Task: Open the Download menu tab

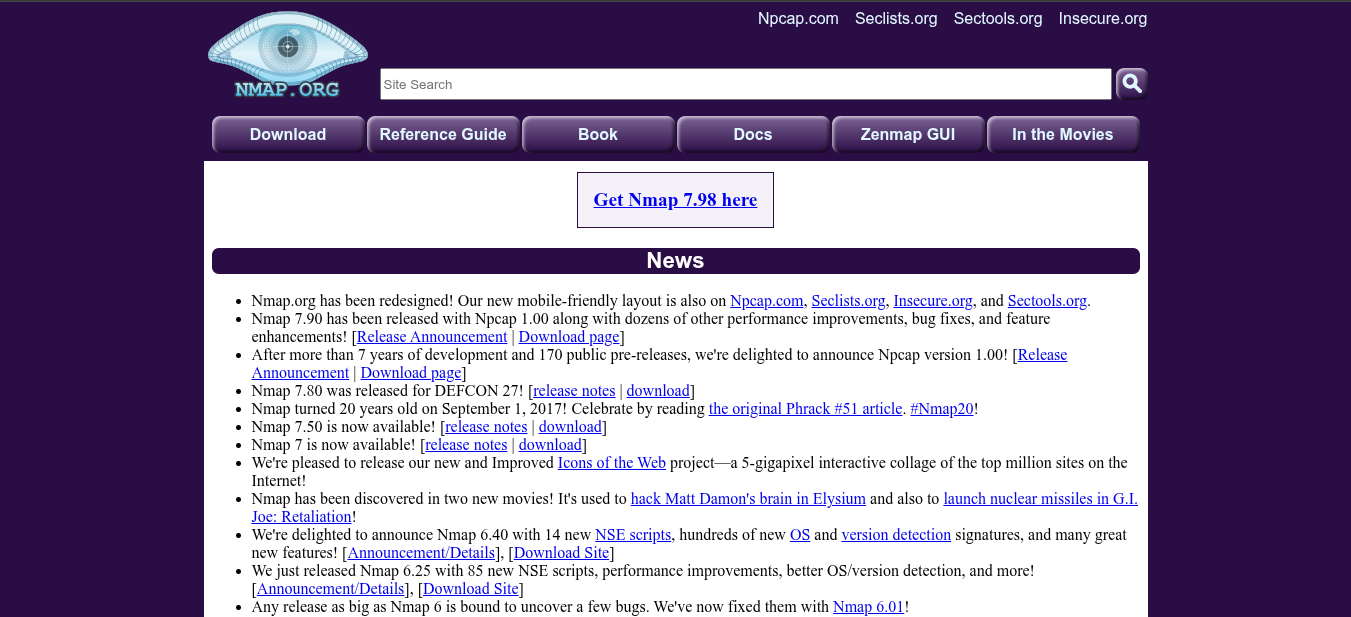Action: click(288, 134)
